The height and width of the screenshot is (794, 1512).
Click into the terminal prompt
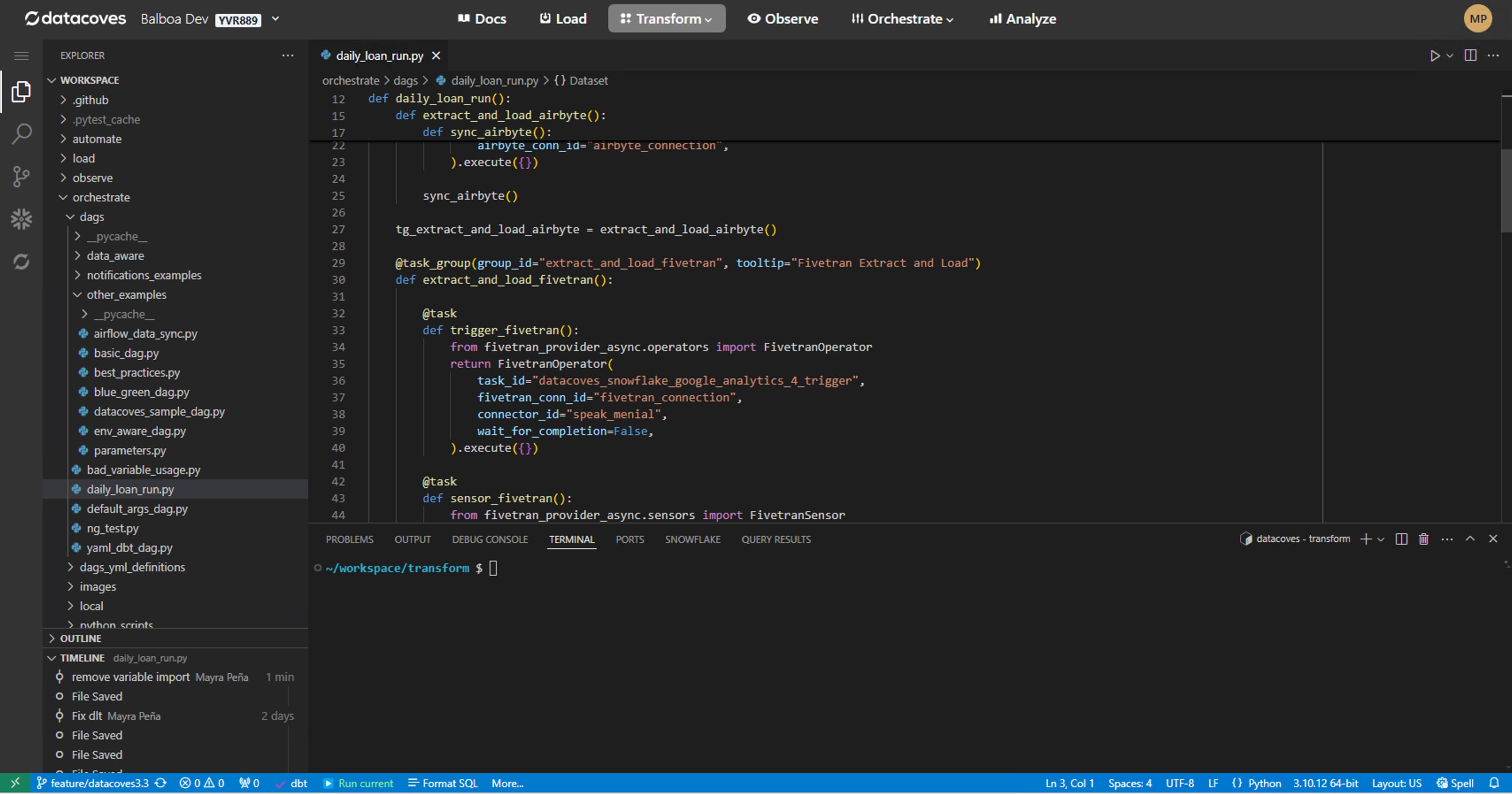(493, 567)
